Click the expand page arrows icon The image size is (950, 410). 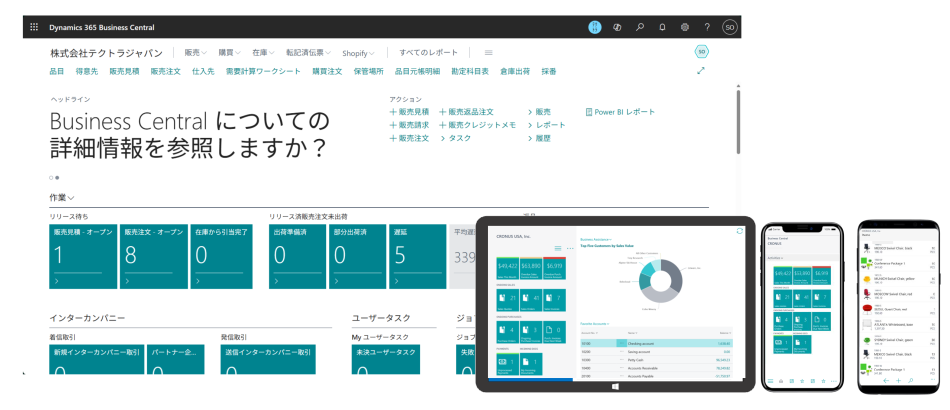pyautogui.click(x=701, y=71)
